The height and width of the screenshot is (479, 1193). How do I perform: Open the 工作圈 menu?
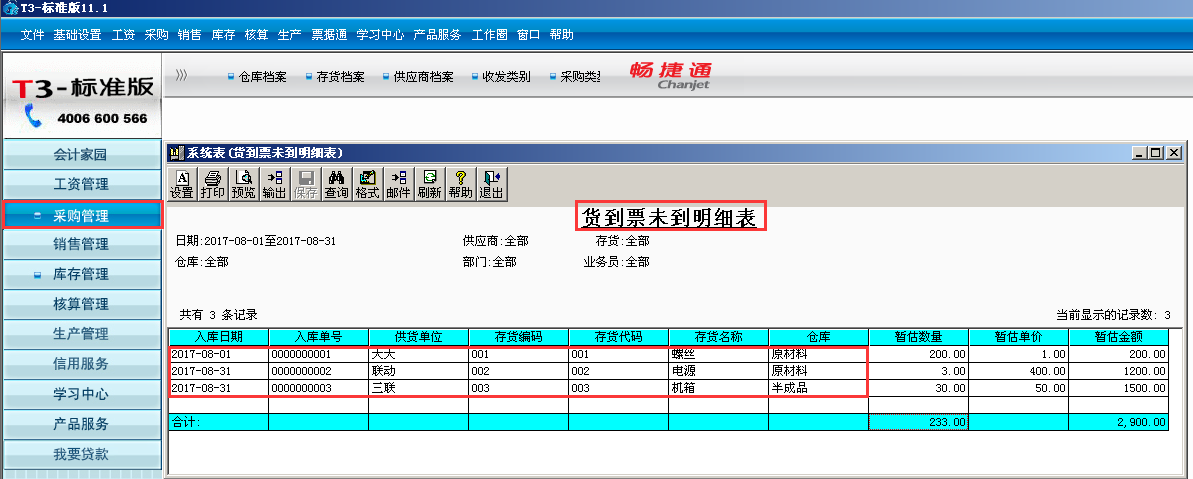[x=489, y=34]
